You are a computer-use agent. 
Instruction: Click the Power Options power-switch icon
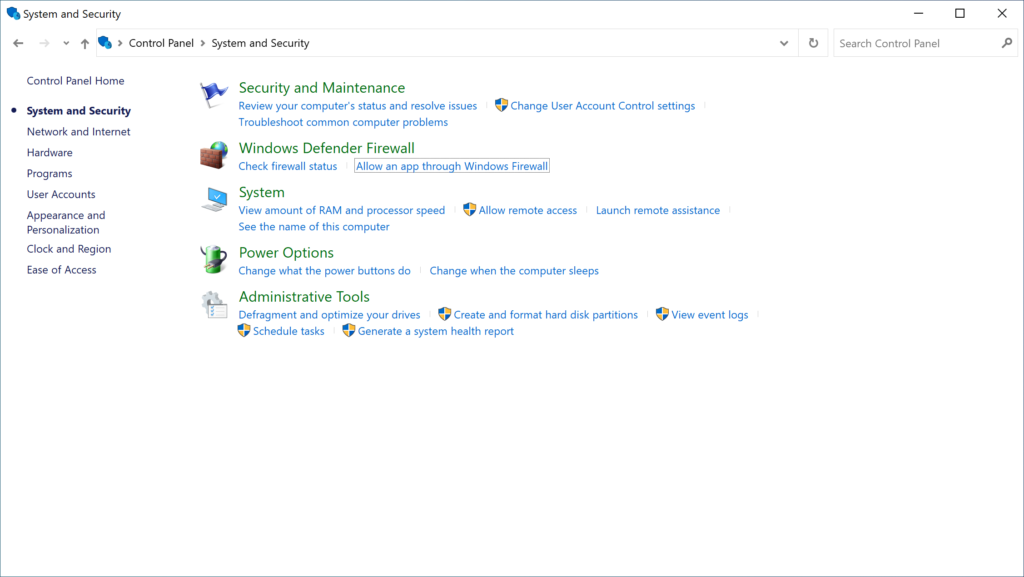tap(213, 261)
